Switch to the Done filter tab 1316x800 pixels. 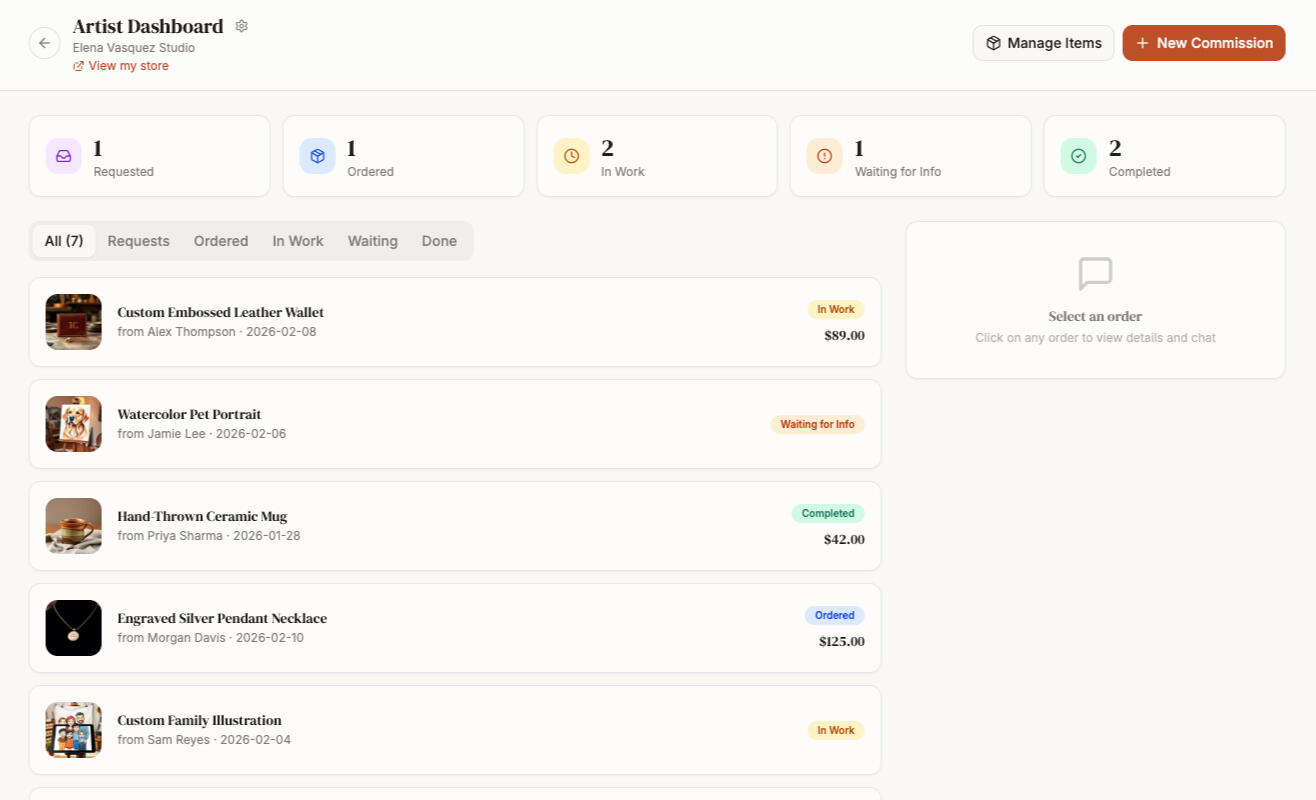coord(439,240)
